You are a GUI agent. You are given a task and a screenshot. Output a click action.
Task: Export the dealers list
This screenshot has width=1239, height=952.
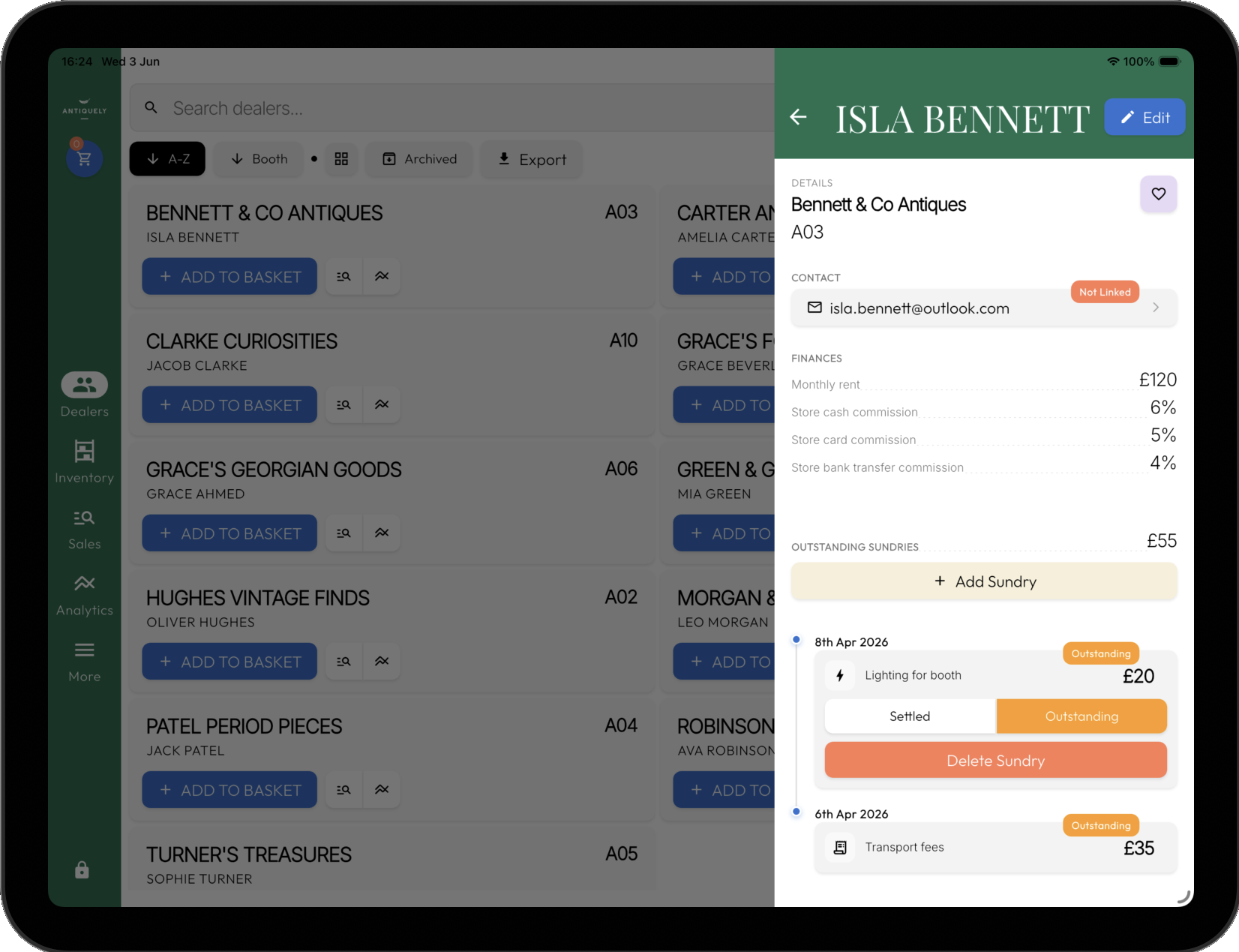(x=532, y=159)
